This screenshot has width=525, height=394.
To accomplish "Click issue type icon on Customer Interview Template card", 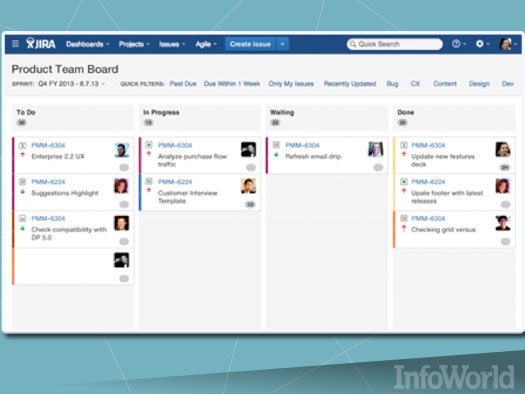I will point(149,181).
